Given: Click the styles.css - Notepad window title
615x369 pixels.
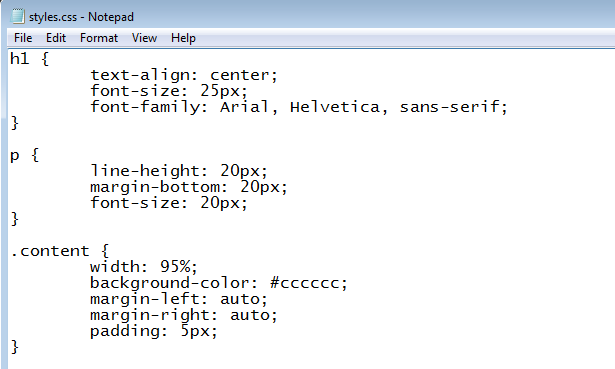Looking at the screenshot, I should (81, 17).
